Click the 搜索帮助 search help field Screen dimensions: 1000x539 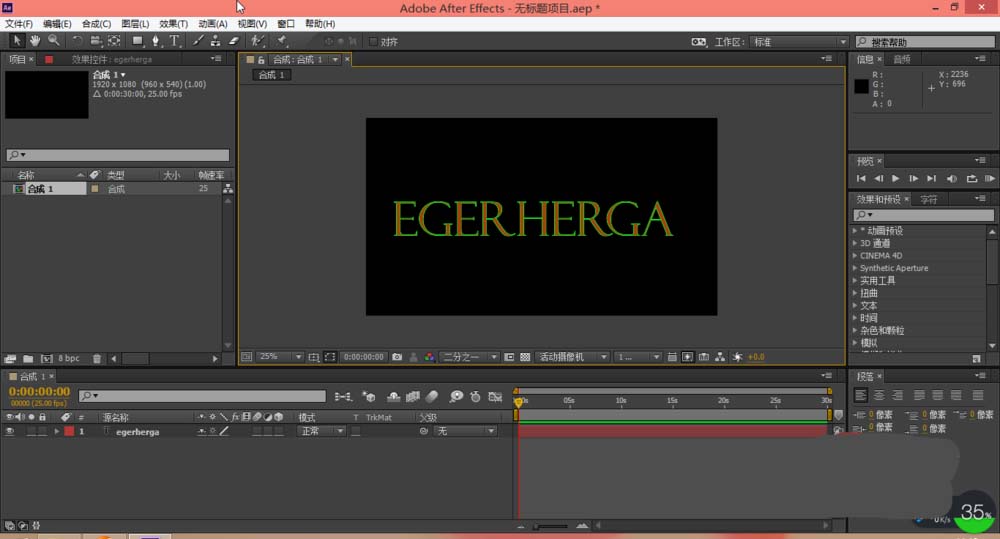(925, 41)
